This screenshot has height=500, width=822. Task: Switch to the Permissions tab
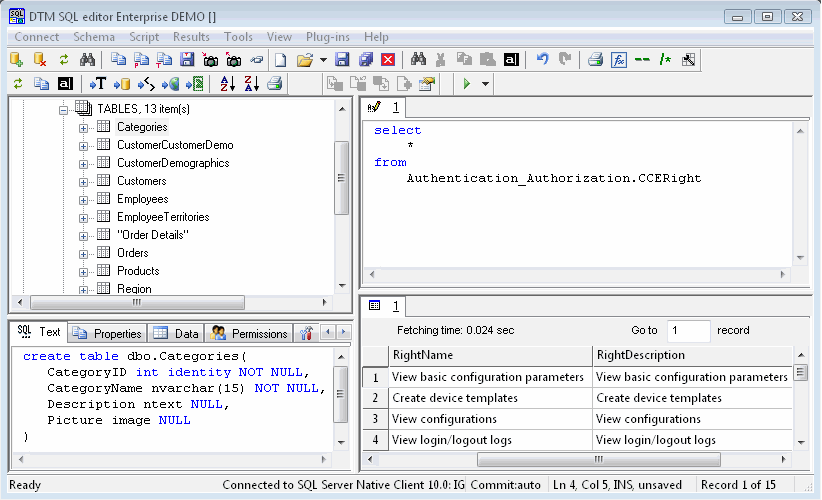pos(251,334)
